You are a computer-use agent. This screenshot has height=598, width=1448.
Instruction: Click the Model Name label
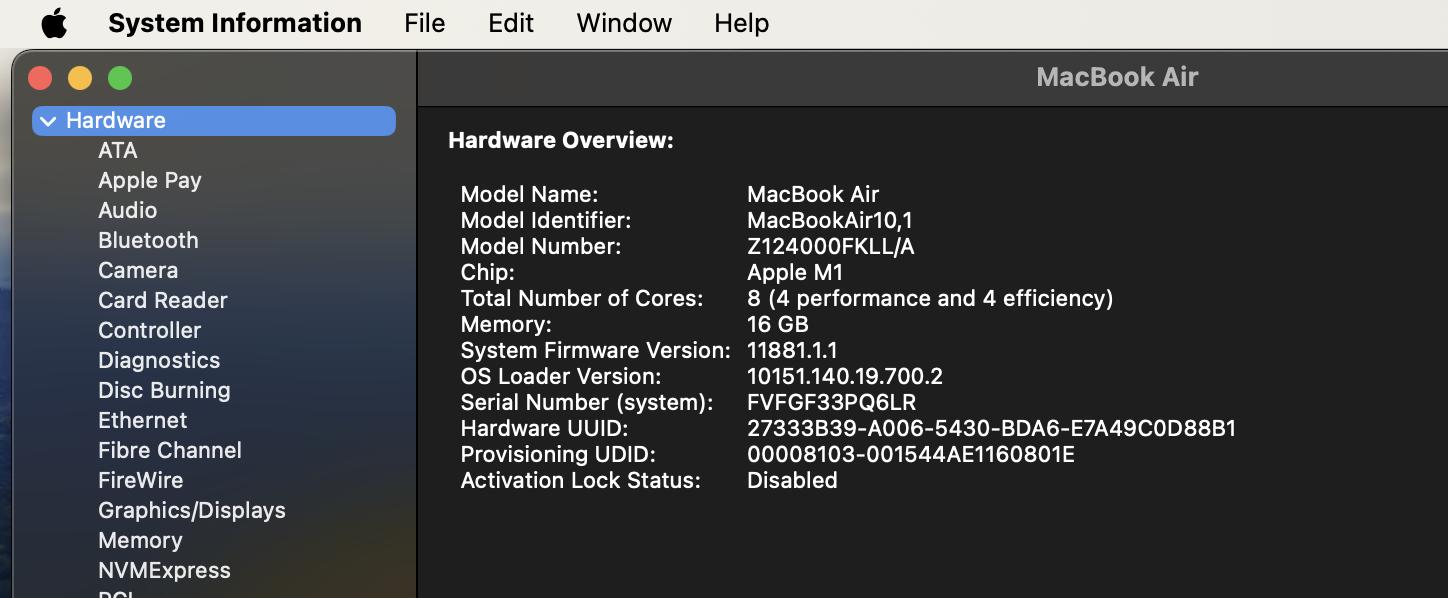tap(529, 194)
